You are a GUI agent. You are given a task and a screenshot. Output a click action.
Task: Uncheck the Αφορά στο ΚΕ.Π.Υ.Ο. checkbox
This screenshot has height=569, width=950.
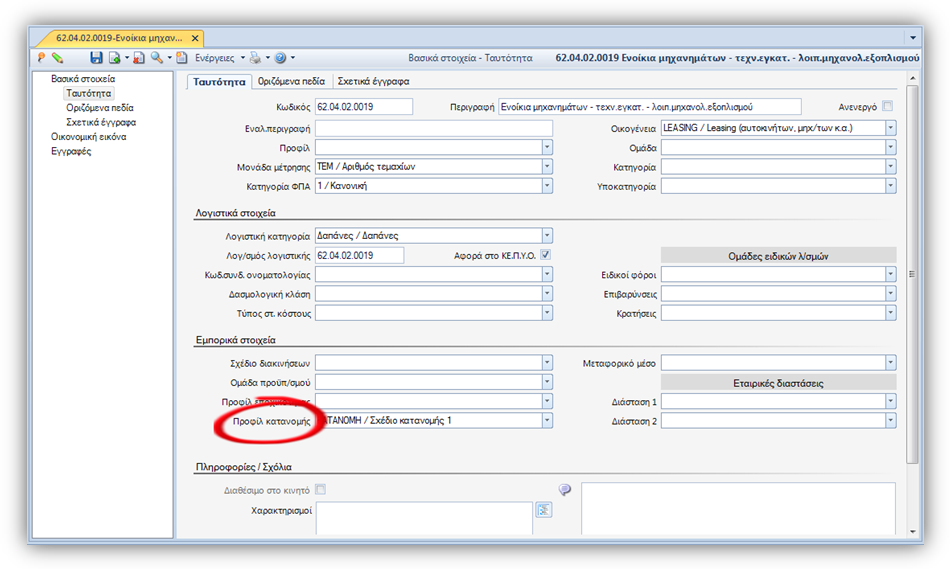point(546,255)
